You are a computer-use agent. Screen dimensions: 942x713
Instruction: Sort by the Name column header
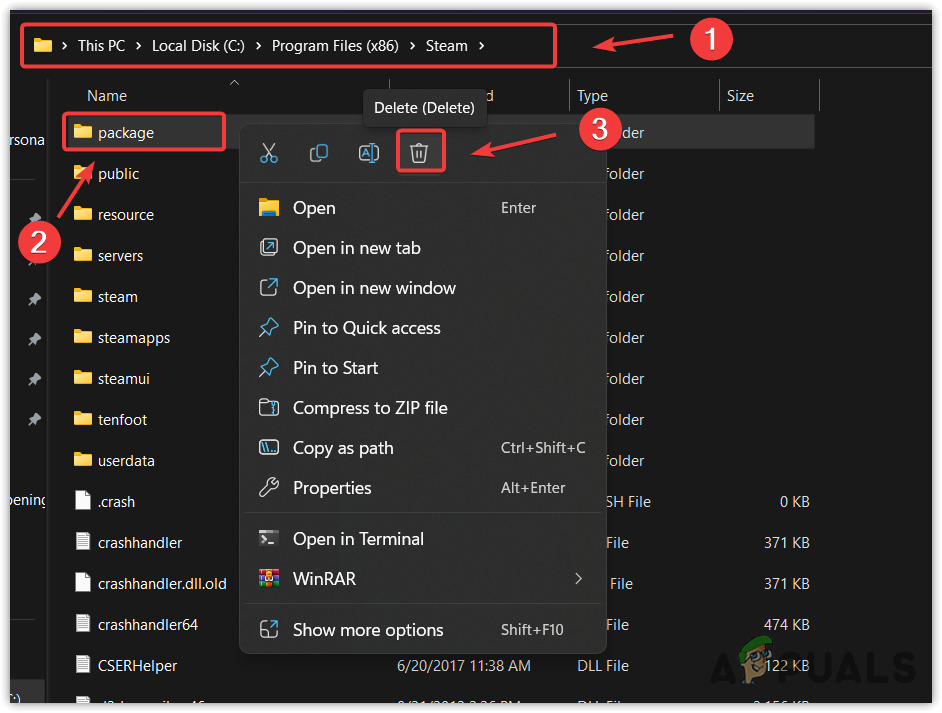tap(107, 96)
